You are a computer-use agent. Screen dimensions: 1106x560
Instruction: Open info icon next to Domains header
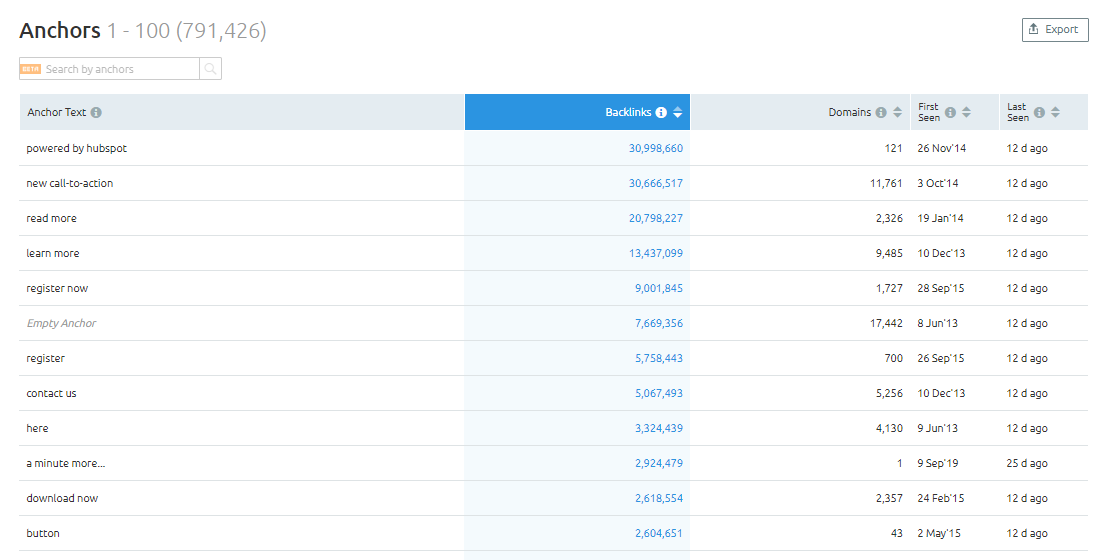tap(881, 112)
